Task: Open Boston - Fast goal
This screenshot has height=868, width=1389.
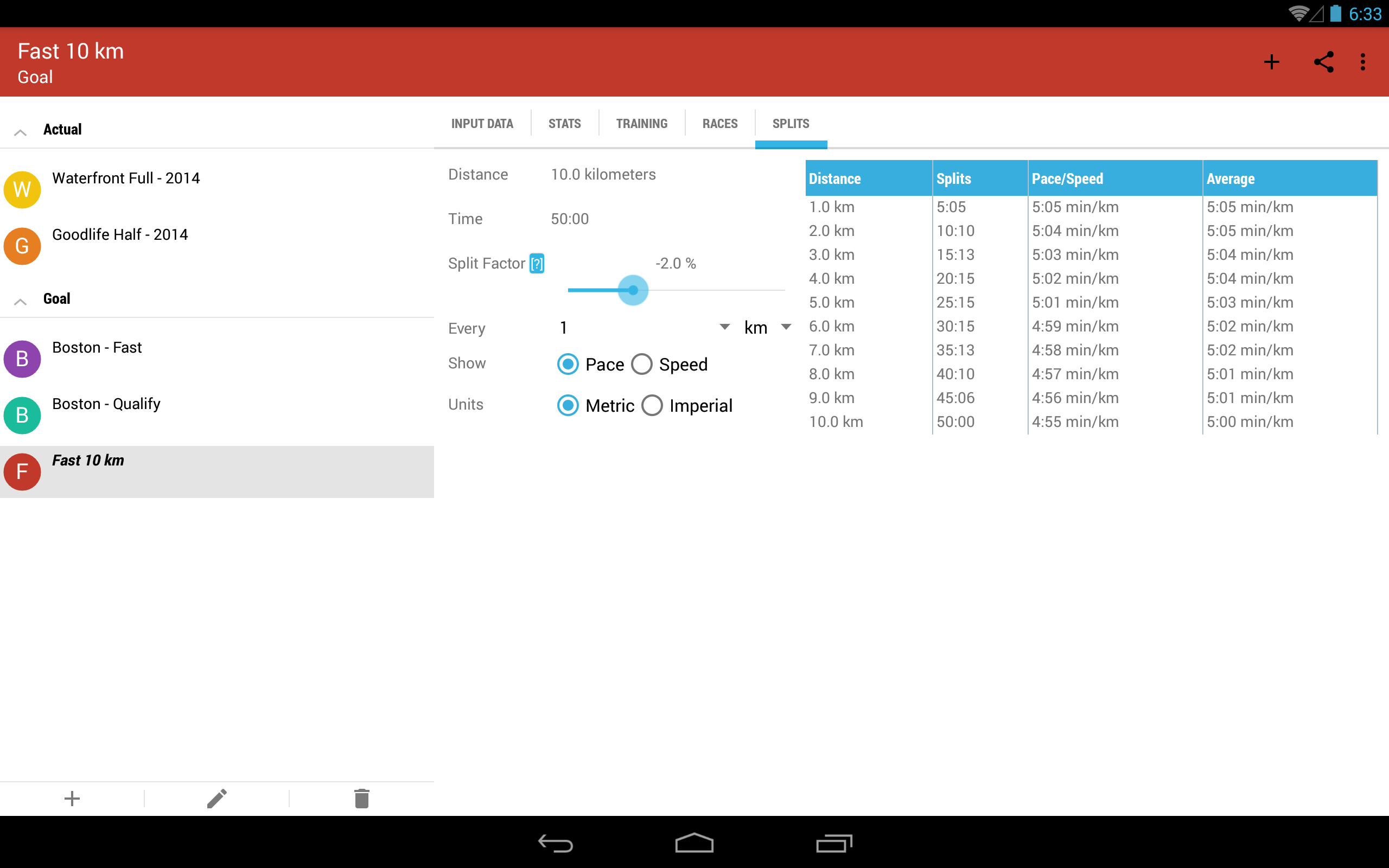Action: click(x=217, y=359)
